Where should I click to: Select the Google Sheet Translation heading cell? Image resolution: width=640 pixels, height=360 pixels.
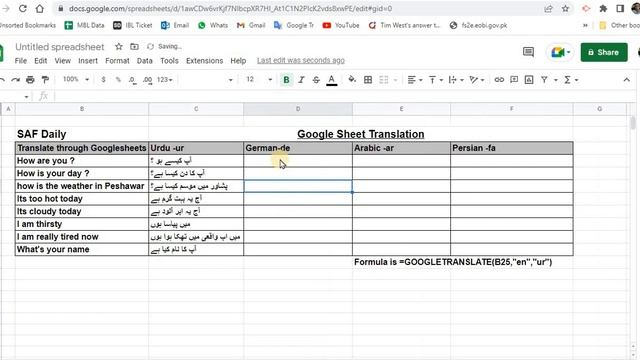coord(360,134)
